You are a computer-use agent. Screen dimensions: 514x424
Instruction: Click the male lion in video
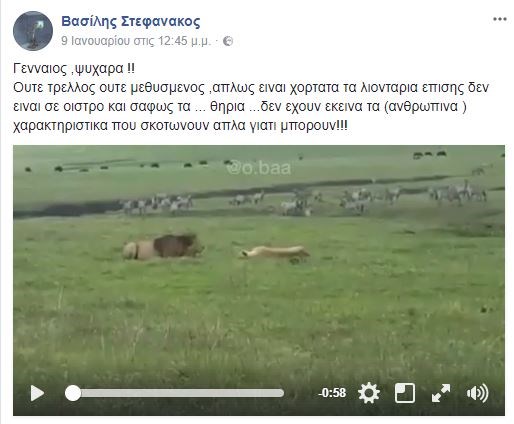pos(163,247)
